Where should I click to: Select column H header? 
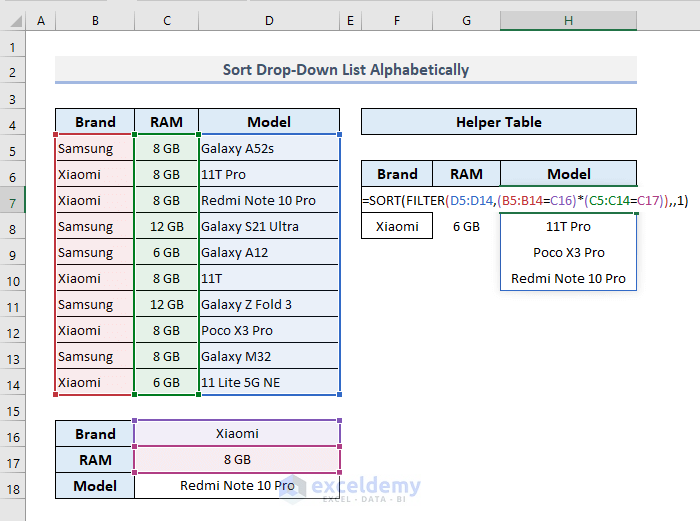pyautogui.click(x=568, y=20)
